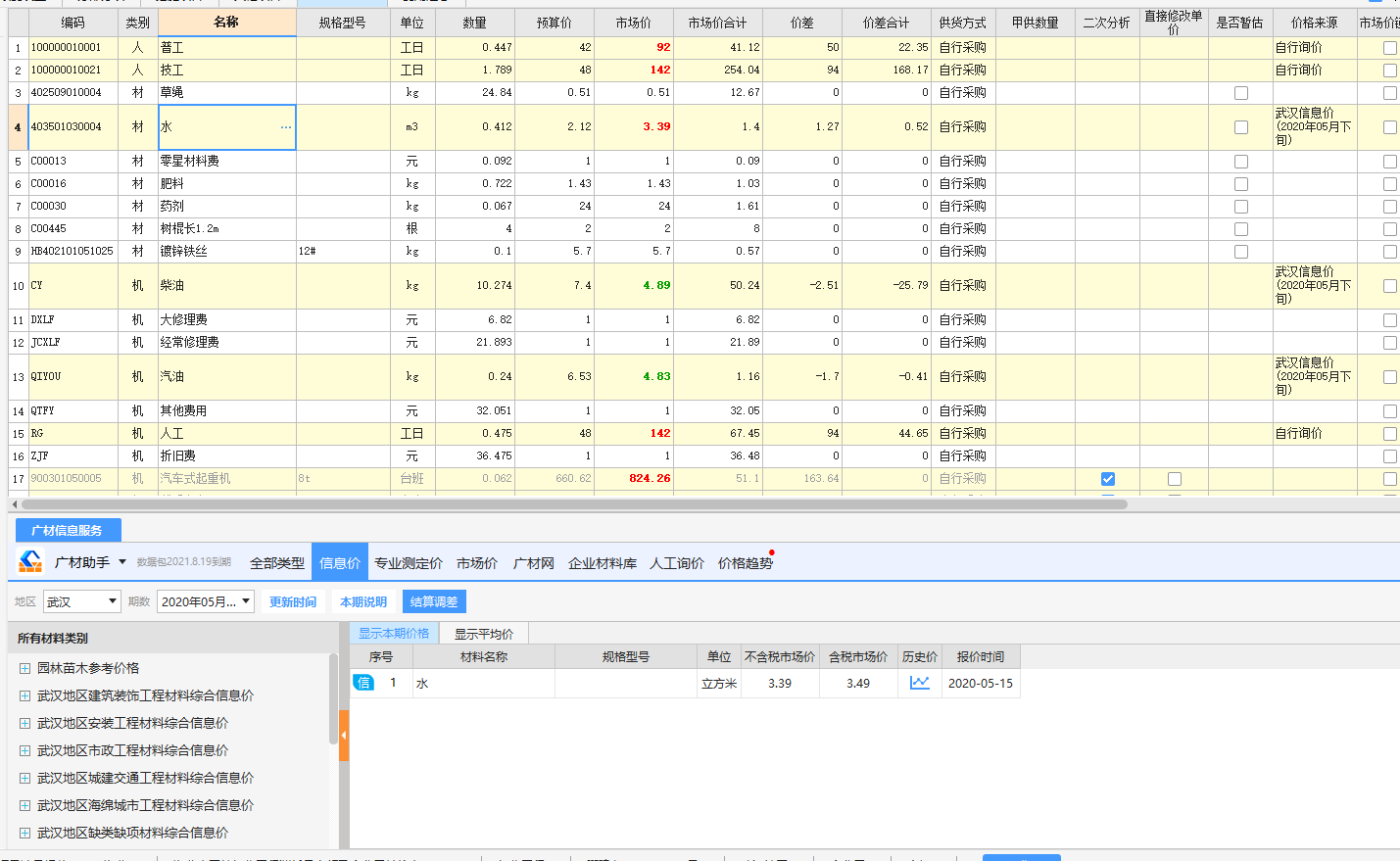Viewport: 1400px width, 861px height.
Task: Click market price 824.26 for 汽车式起重机
Action: click(635, 479)
